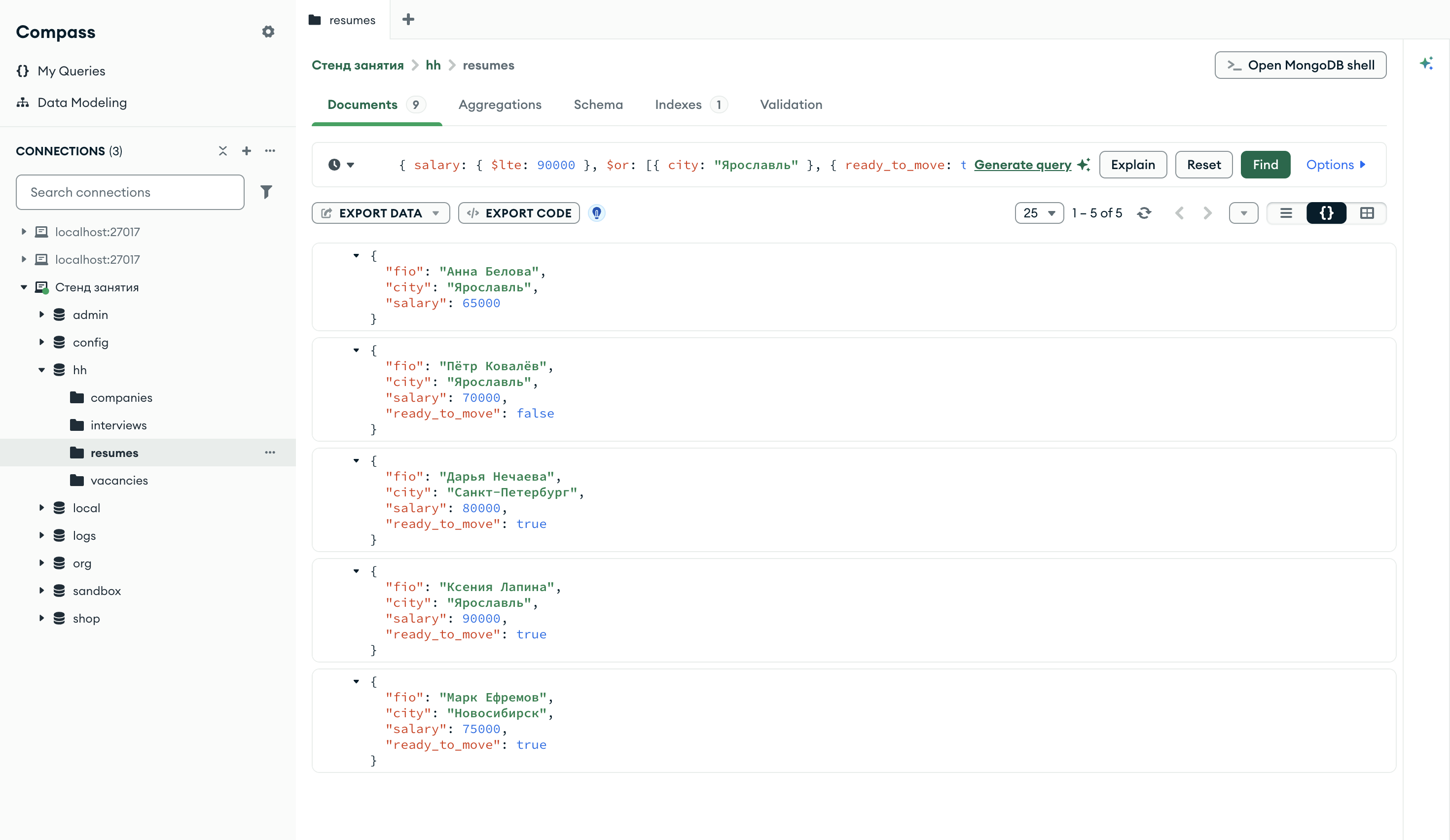Open Compass settings gear icon

[268, 32]
